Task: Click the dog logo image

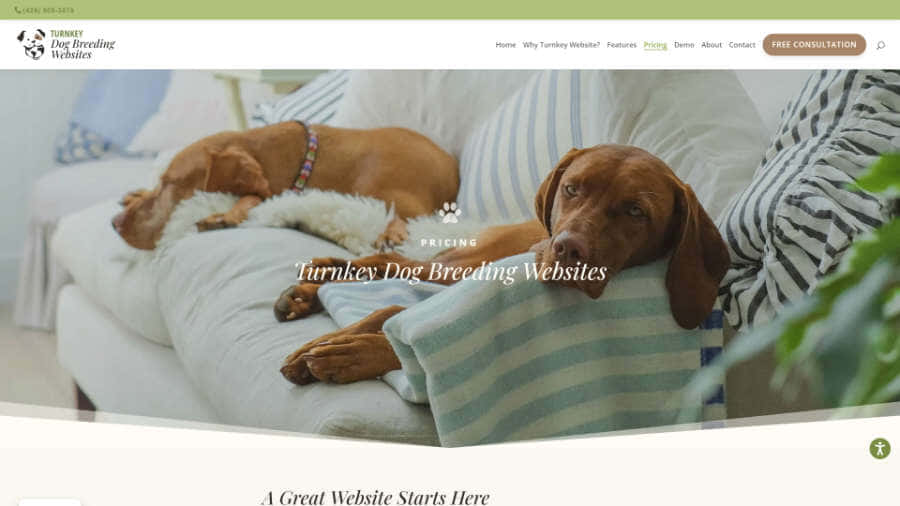Action: 31,44
